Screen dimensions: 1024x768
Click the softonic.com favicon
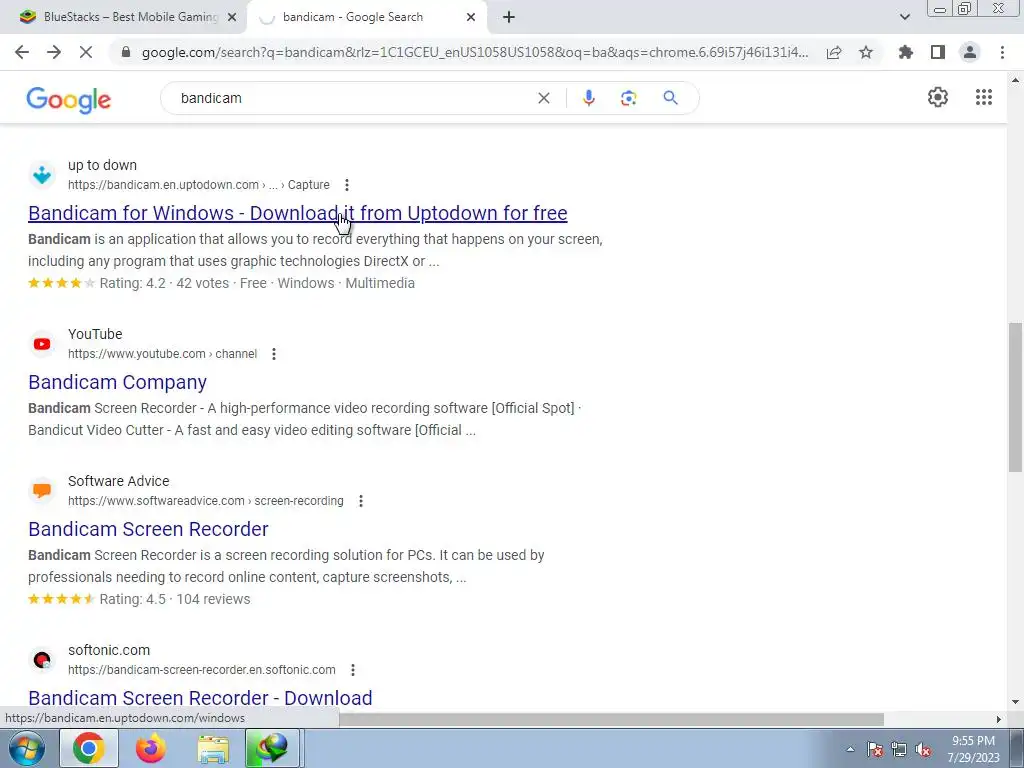click(42, 660)
